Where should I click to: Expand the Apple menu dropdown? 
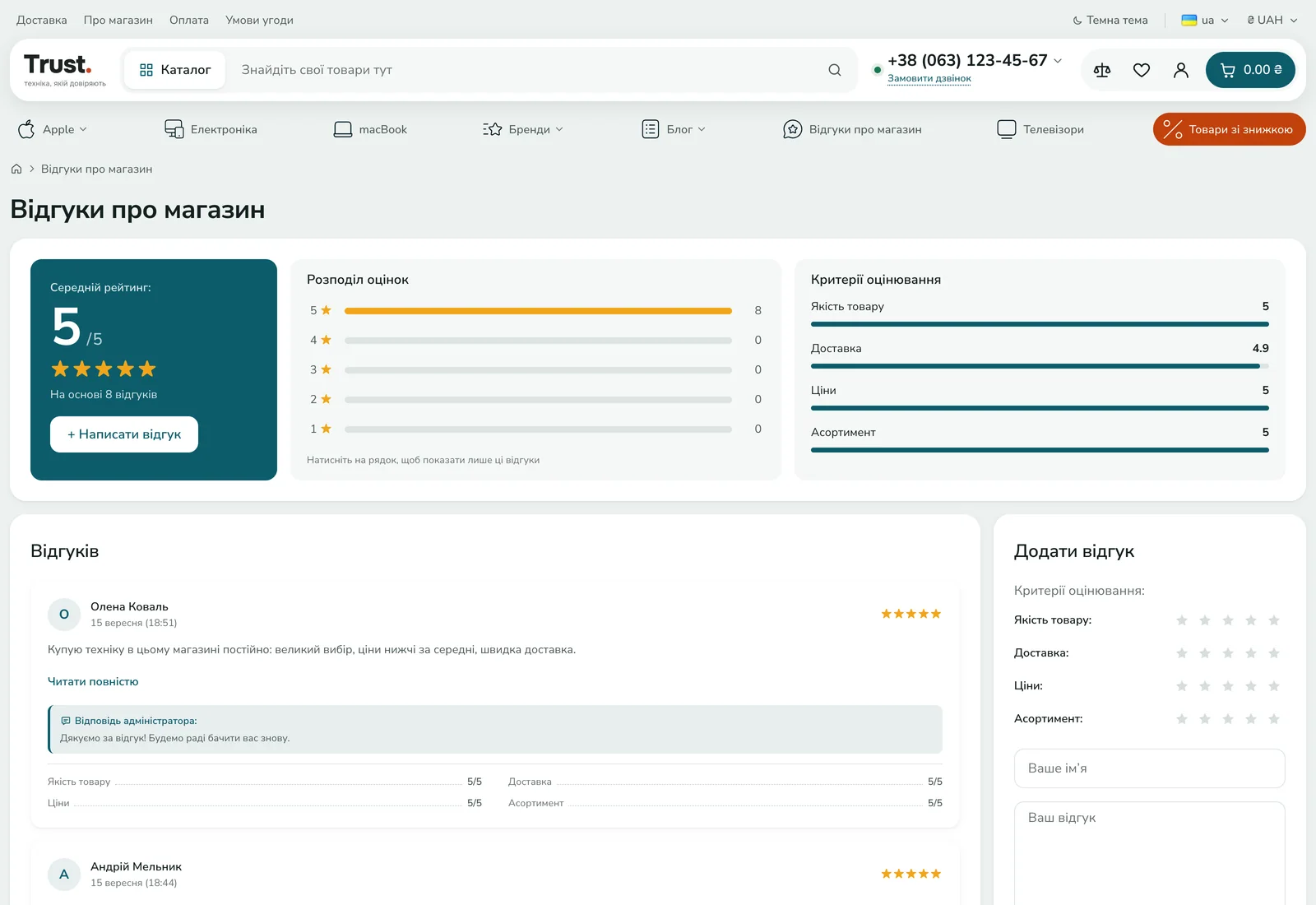[53, 129]
